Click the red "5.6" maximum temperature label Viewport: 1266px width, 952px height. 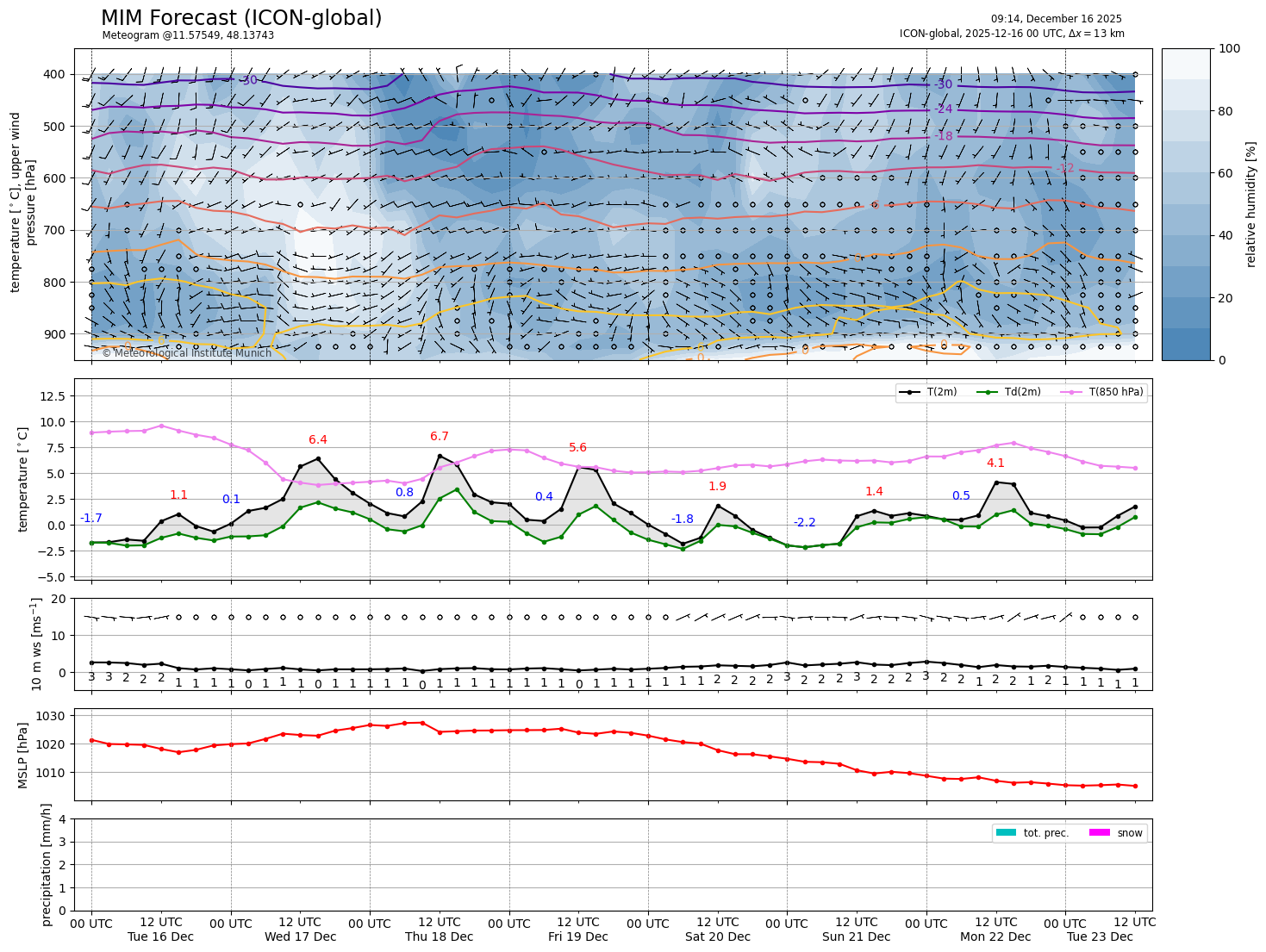point(577,448)
